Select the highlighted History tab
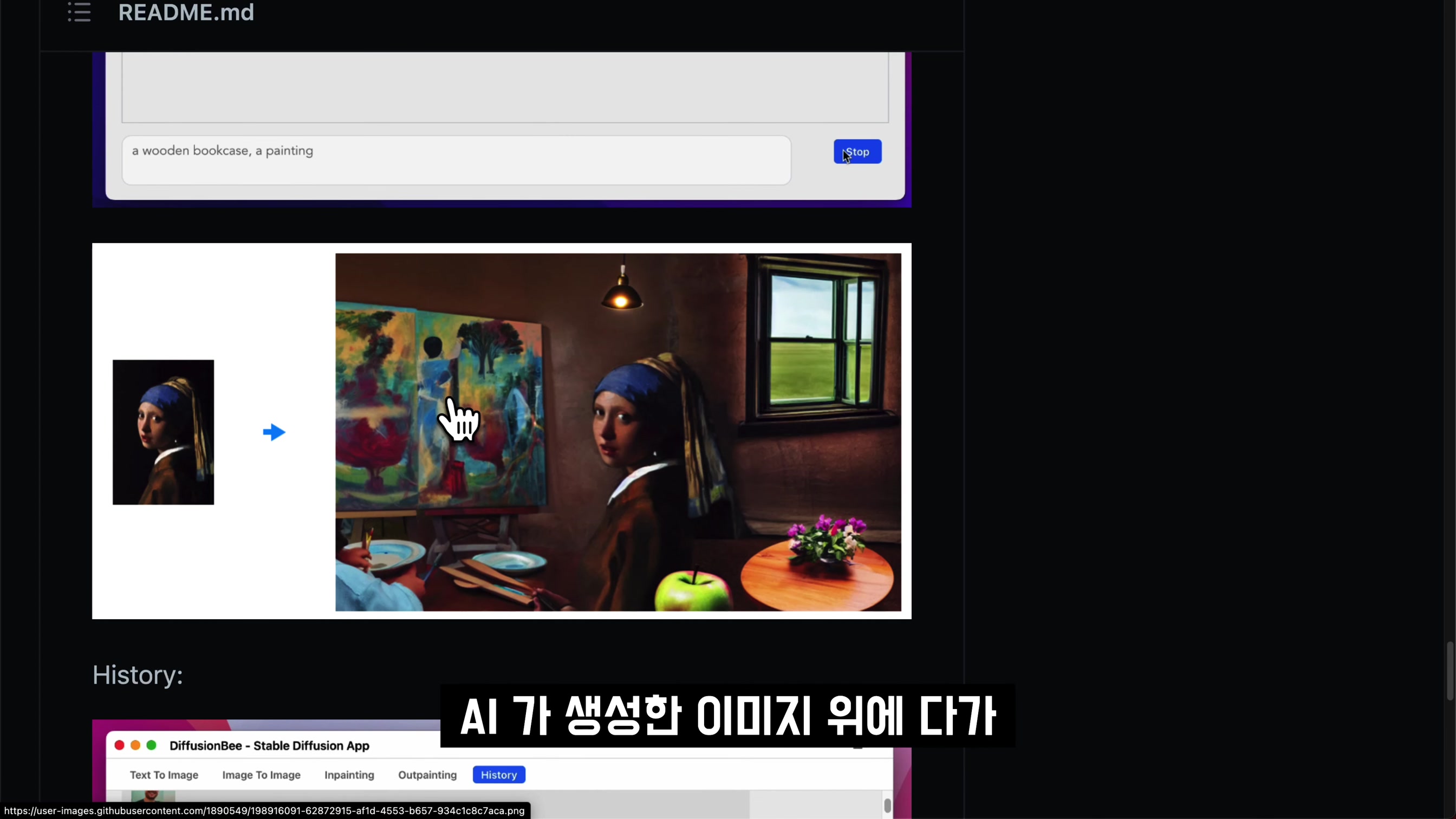 499,775
